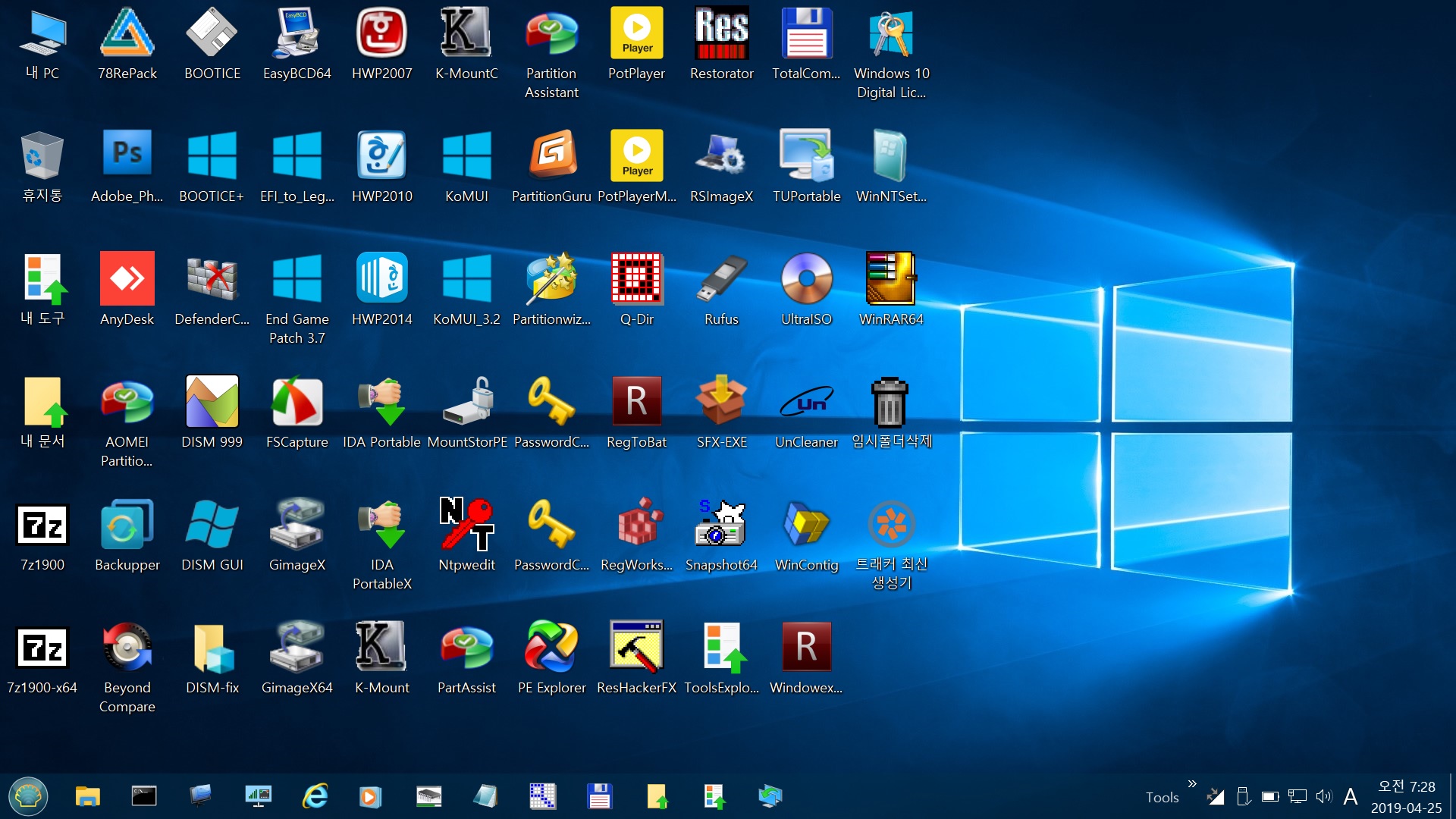Image resolution: width=1456 pixels, height=819 pixels.
Task: Select the BOOTICE desktop shortcut
Action: point(212,33)
